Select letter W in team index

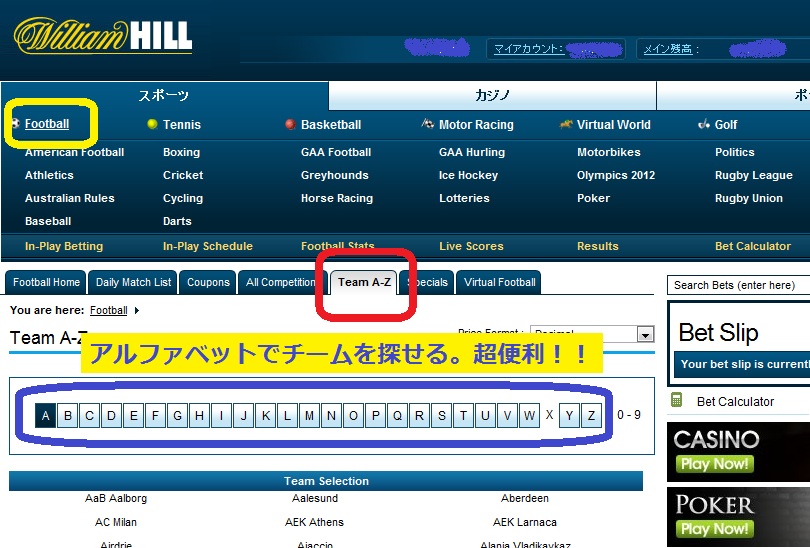(529, 415)
